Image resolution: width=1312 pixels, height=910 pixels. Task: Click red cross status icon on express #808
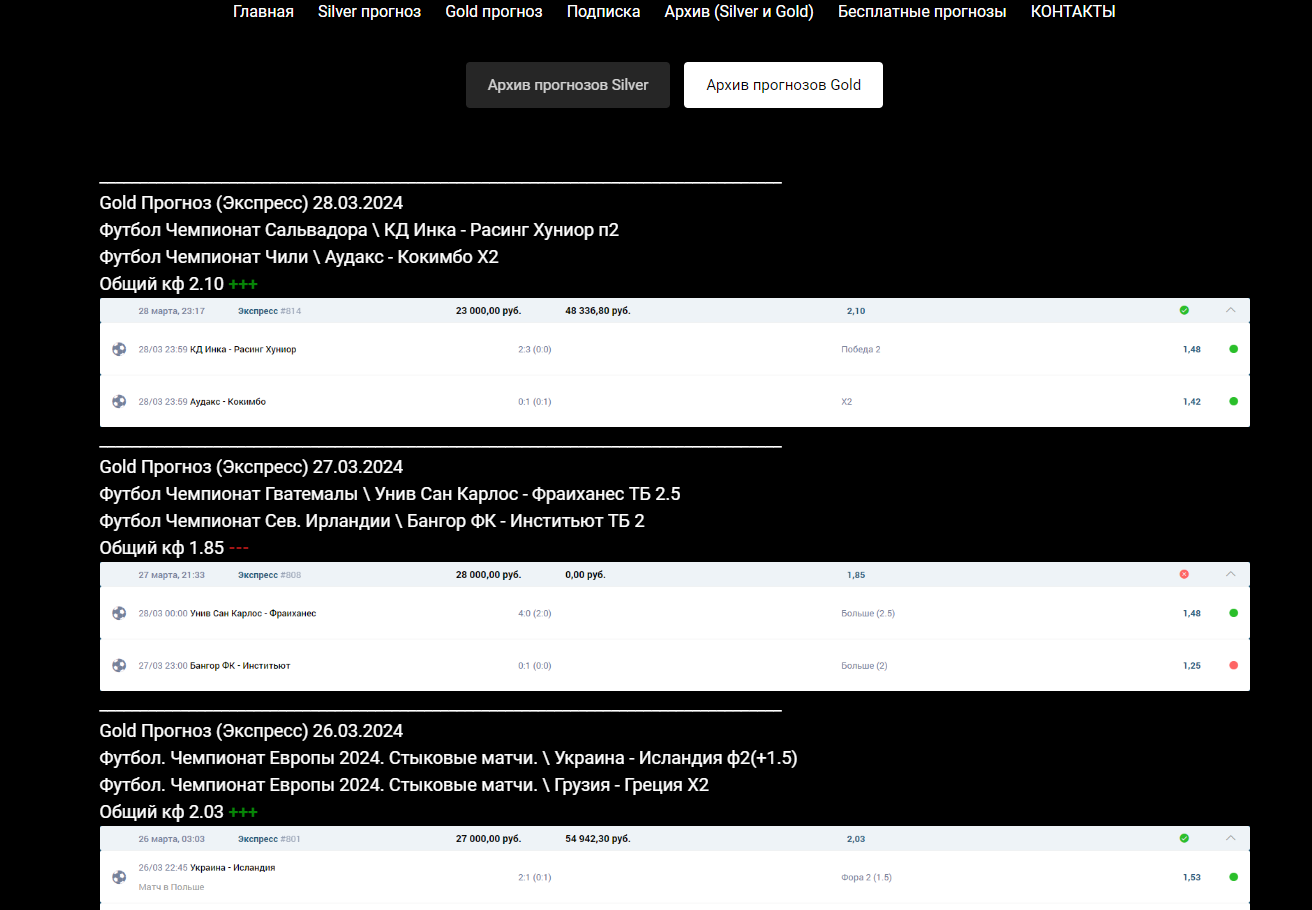click(x=1184, y=574)
